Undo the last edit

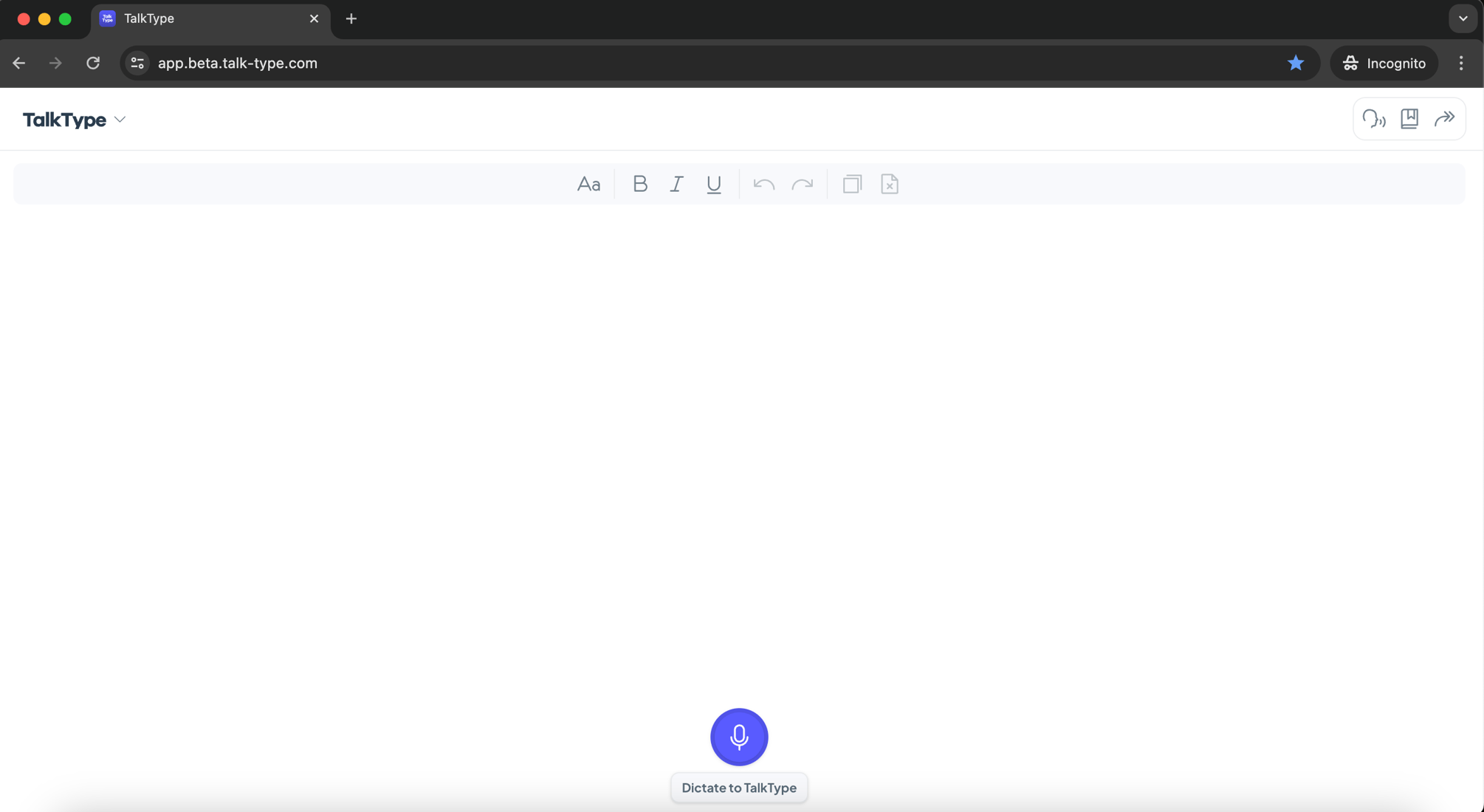[x=763, y=184]
